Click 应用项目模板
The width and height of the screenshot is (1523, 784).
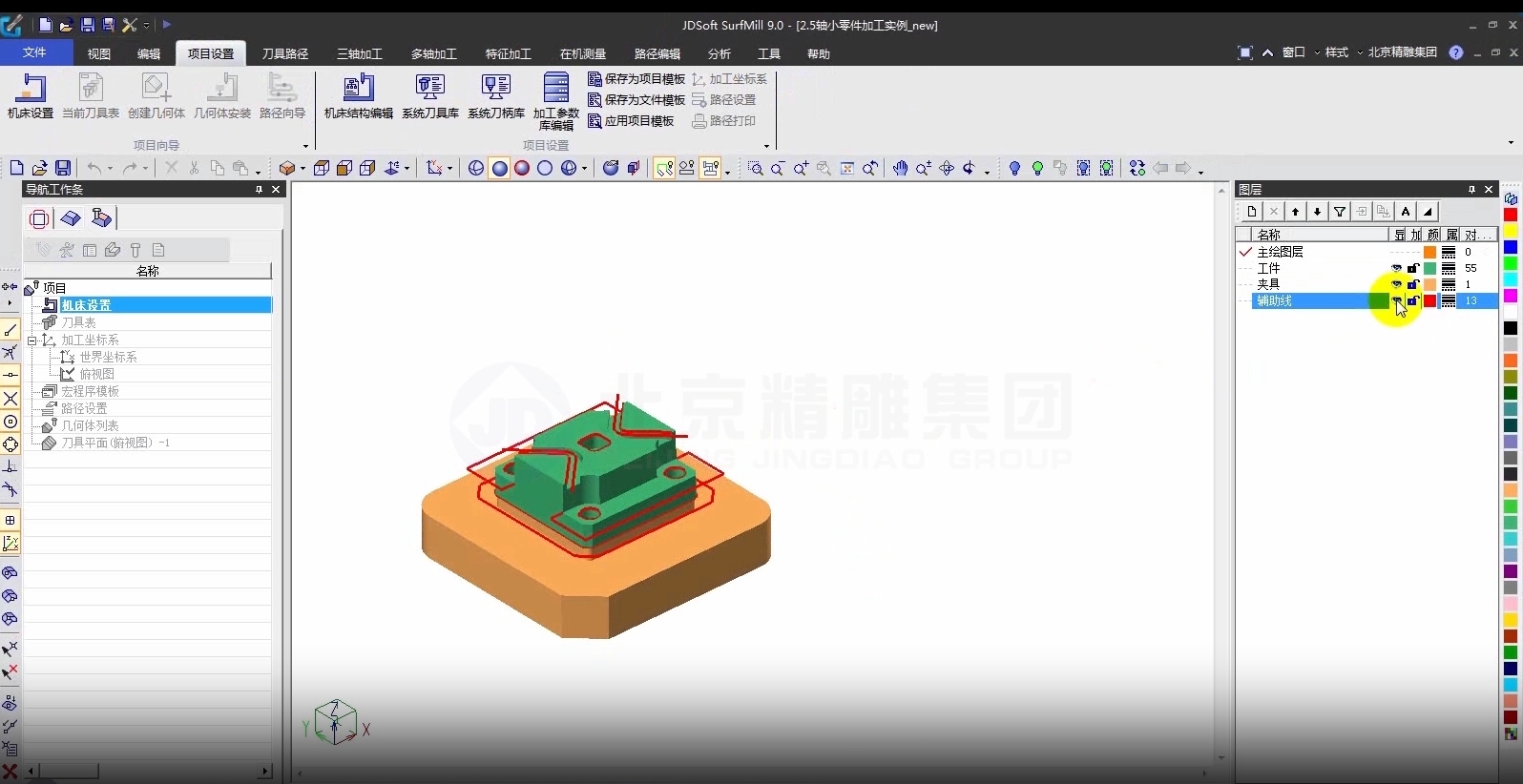[x=631, y=121]
